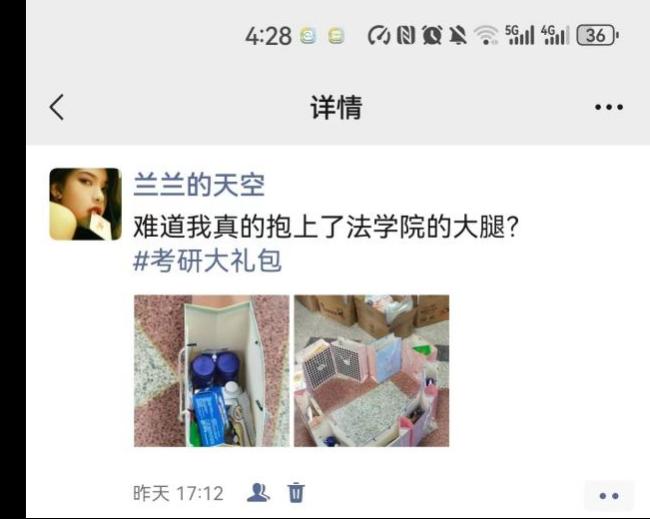This screenshot has height=519, width=650.
Task: Tap the back arrow in the header
Action: tap(57, 107)
